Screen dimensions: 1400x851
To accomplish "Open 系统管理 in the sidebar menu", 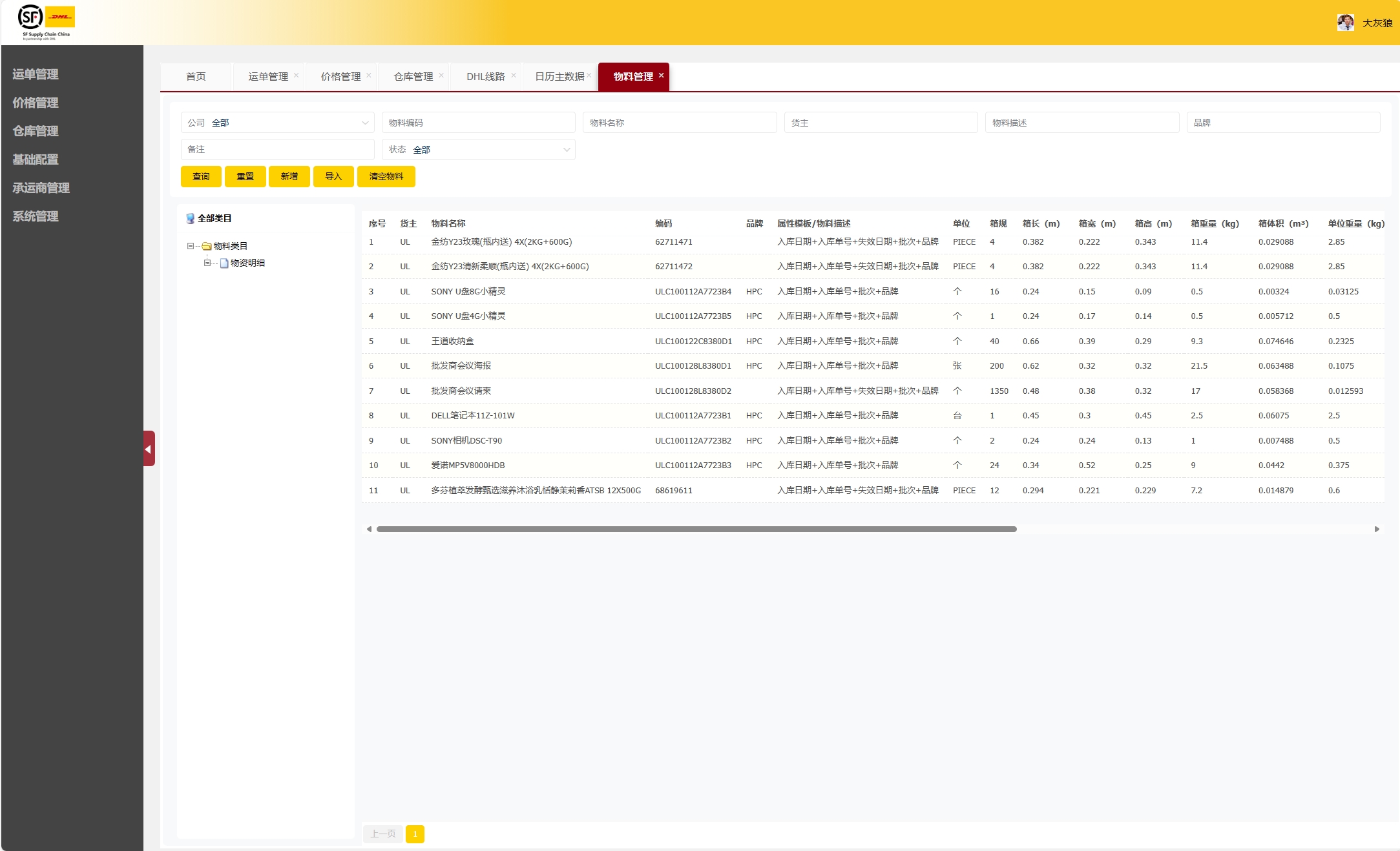I will [x=36, y=216].
